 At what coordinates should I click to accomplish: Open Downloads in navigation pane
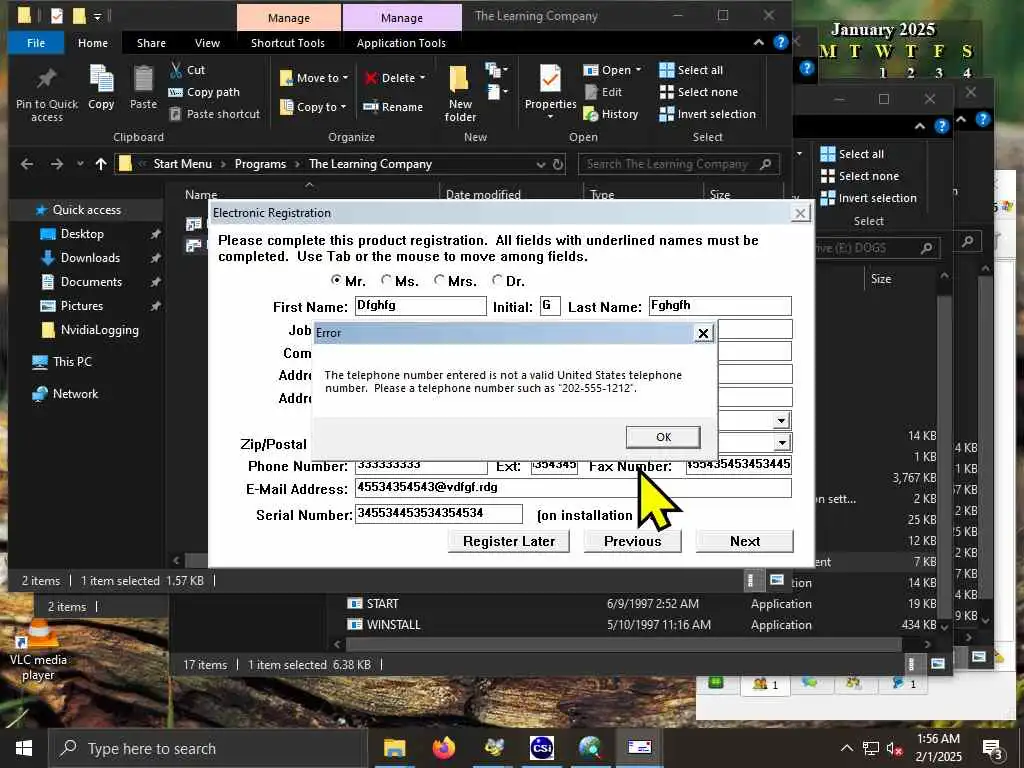90,258
